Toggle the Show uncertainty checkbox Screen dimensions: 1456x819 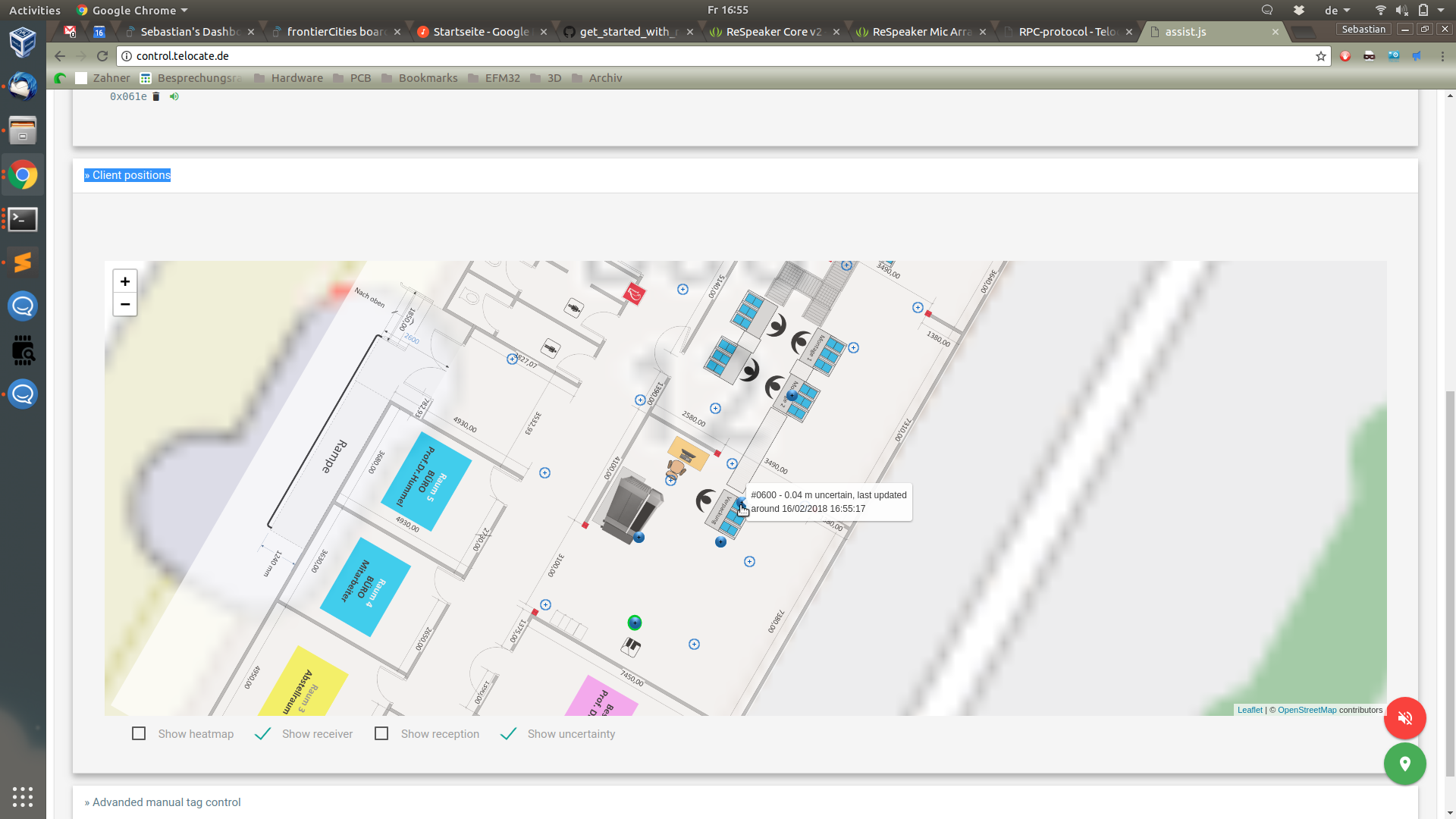click(x=508, y=733)
